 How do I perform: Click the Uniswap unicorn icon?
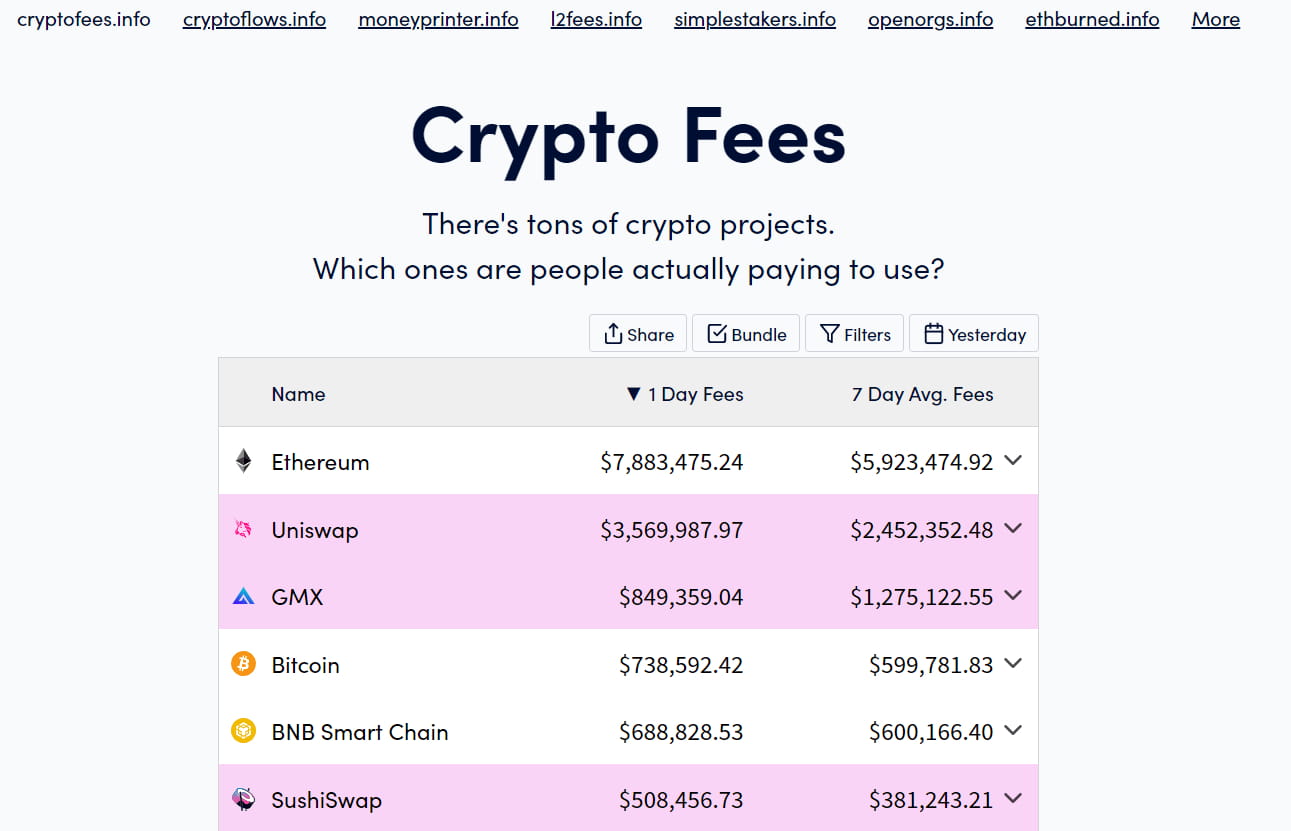coord(243,529)
